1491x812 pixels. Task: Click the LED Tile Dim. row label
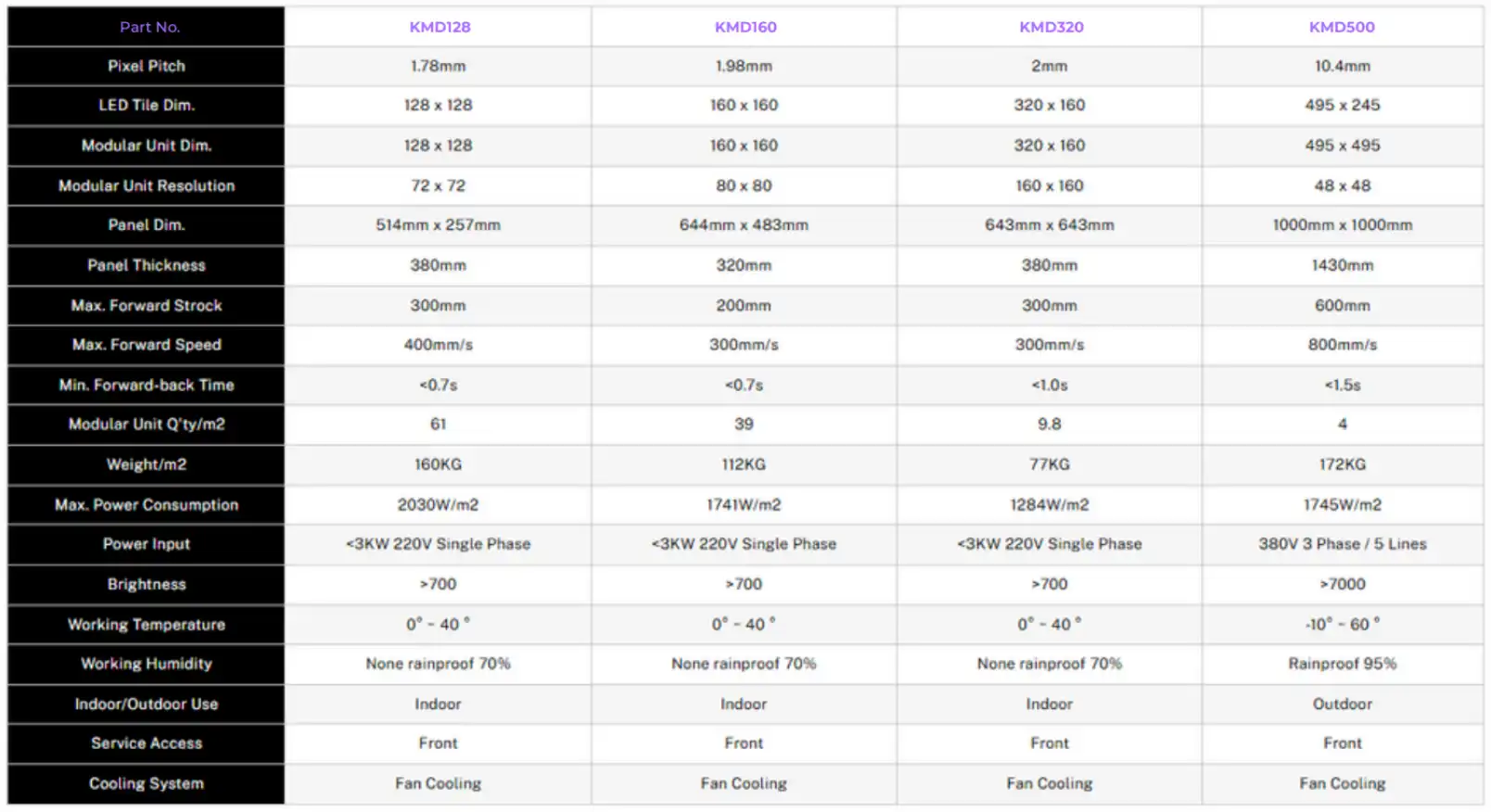[147, 105]
